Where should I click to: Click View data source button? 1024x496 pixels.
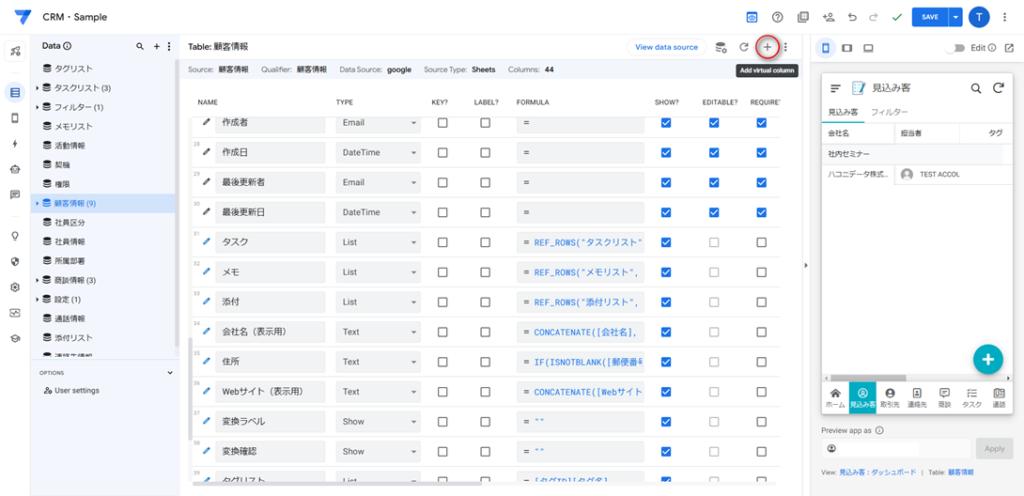point(667,47)
